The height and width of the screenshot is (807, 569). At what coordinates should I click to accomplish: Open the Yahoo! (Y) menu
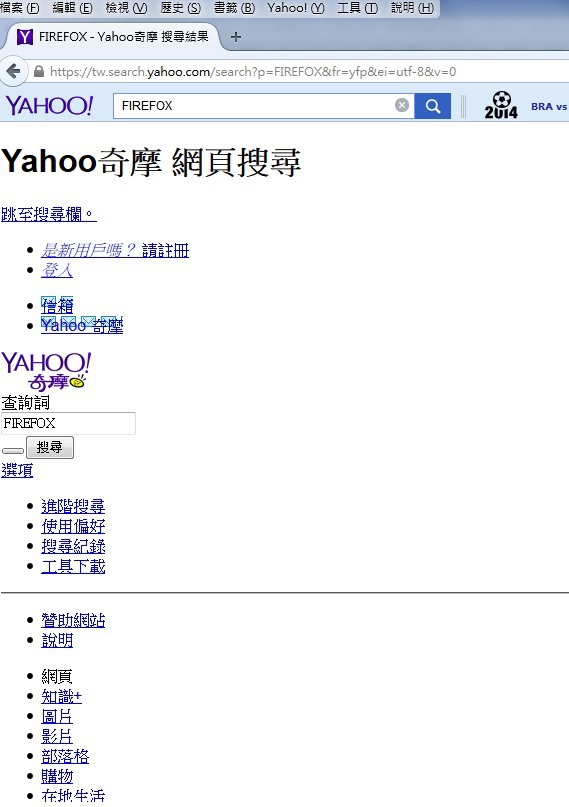296,8
